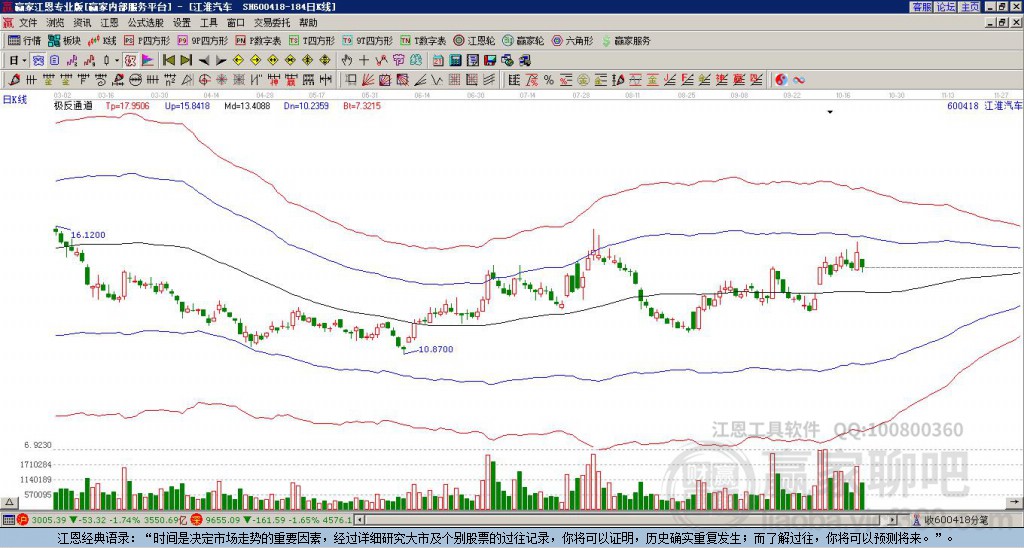Click the percent % drawing tool
This screenshot has width=1024, height=548.
(x=548, y=80)
